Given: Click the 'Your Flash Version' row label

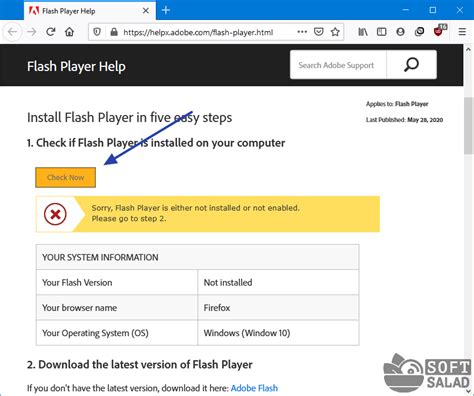Looking at the screenshot, I should 77,282.
